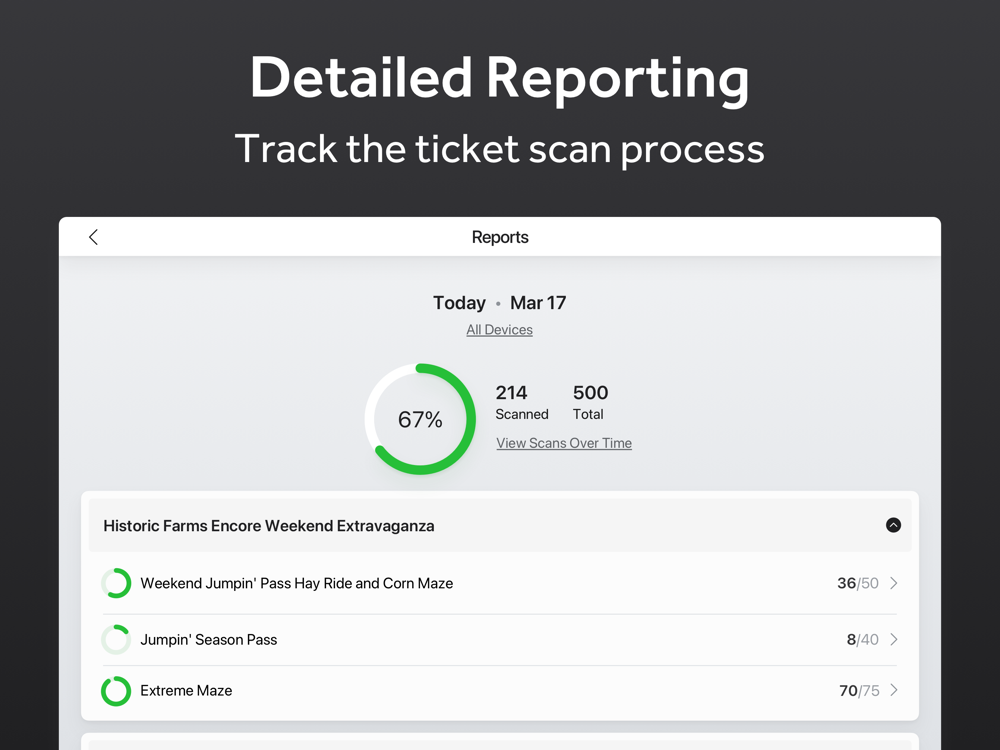Select the 'Jumpin' Season Pass' row text

coord(209,640)
